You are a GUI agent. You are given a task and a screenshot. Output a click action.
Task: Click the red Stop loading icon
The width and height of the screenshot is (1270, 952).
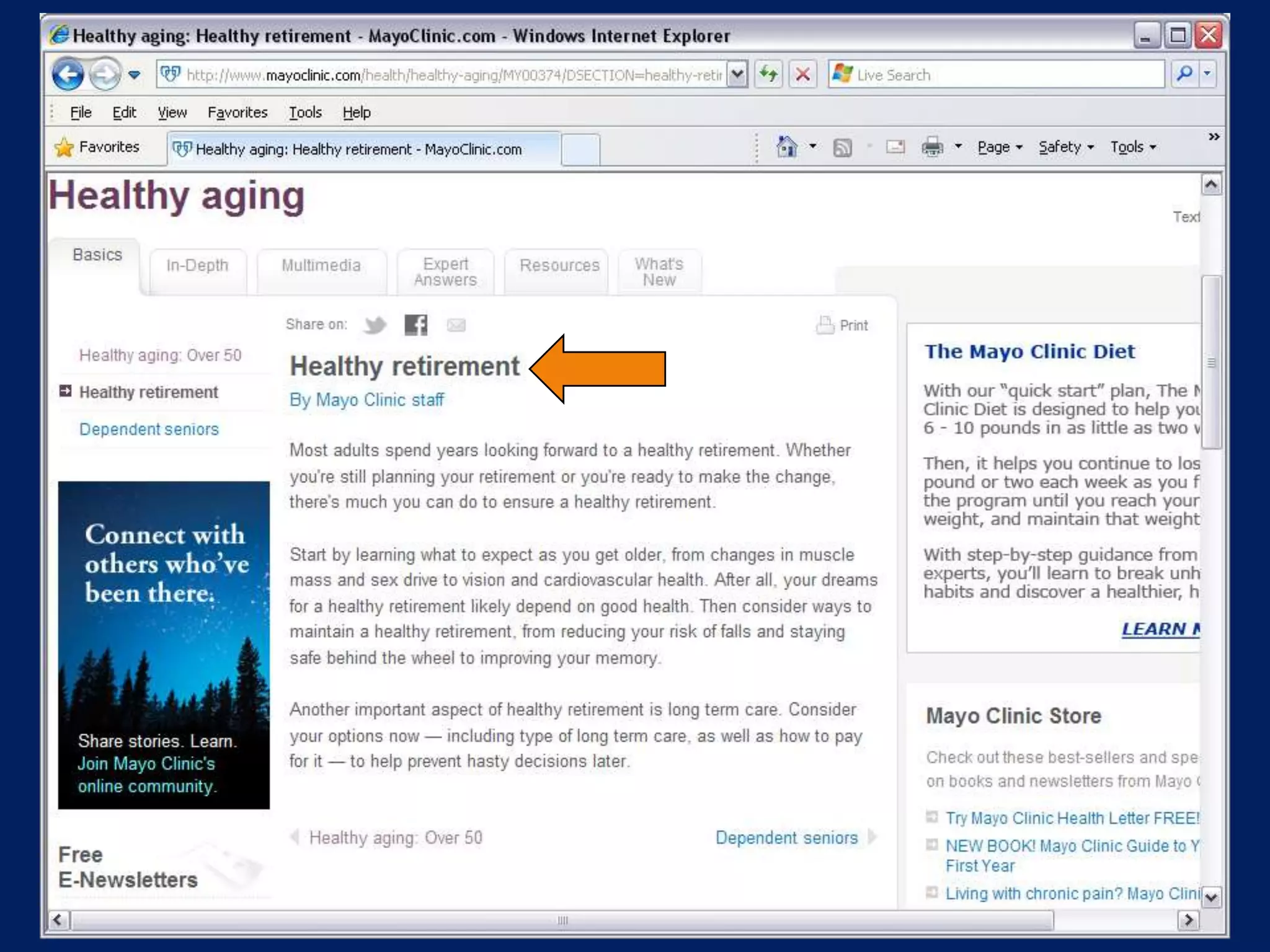point(802,75)
